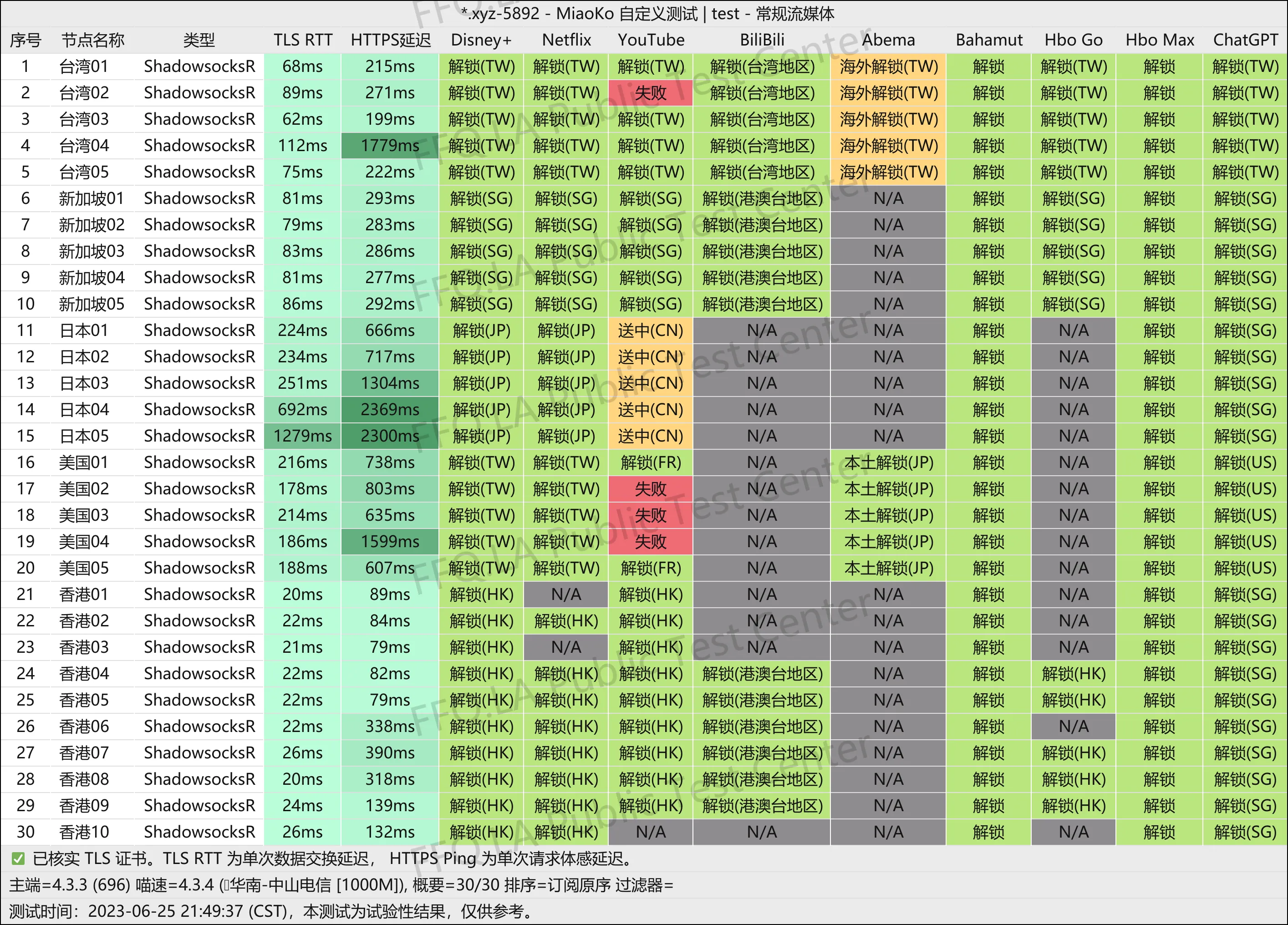Click the orange 送中(CN) cell for 日本01
This screenshot has width=1288, height=925.
(x=651, y=330)
